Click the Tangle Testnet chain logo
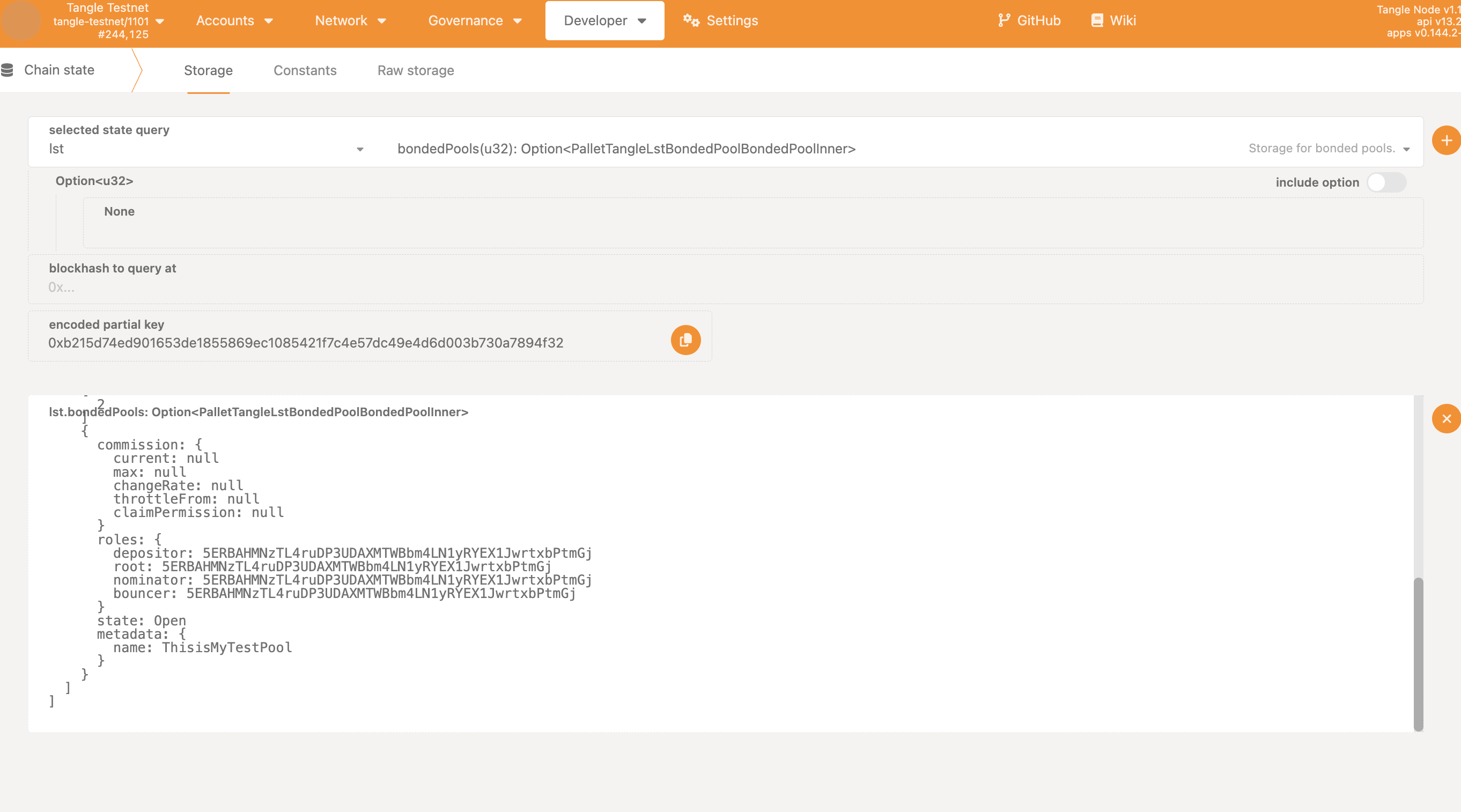Screen dimensions: 1461x812 [x=21, y=20]
